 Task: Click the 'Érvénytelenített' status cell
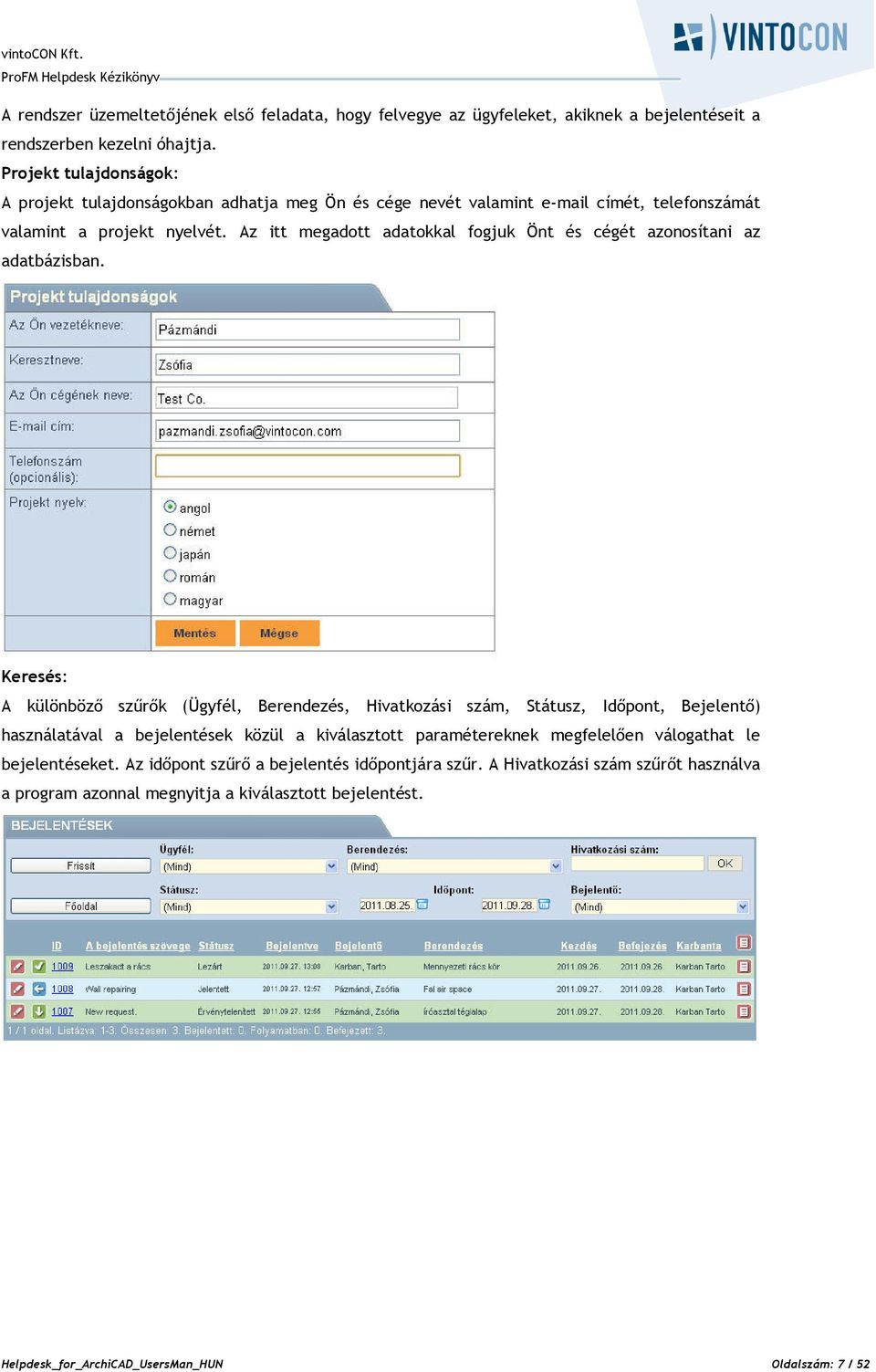pos(226,1011)
